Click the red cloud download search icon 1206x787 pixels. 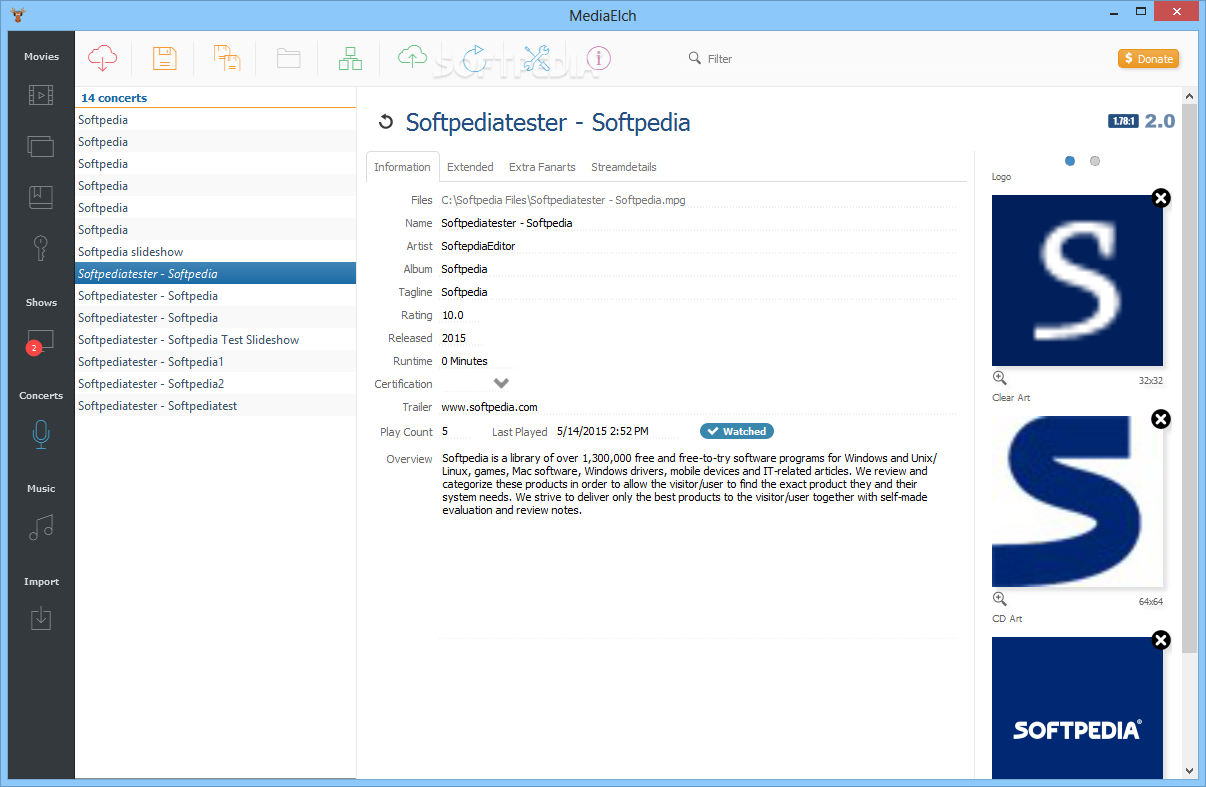(103, 58)
